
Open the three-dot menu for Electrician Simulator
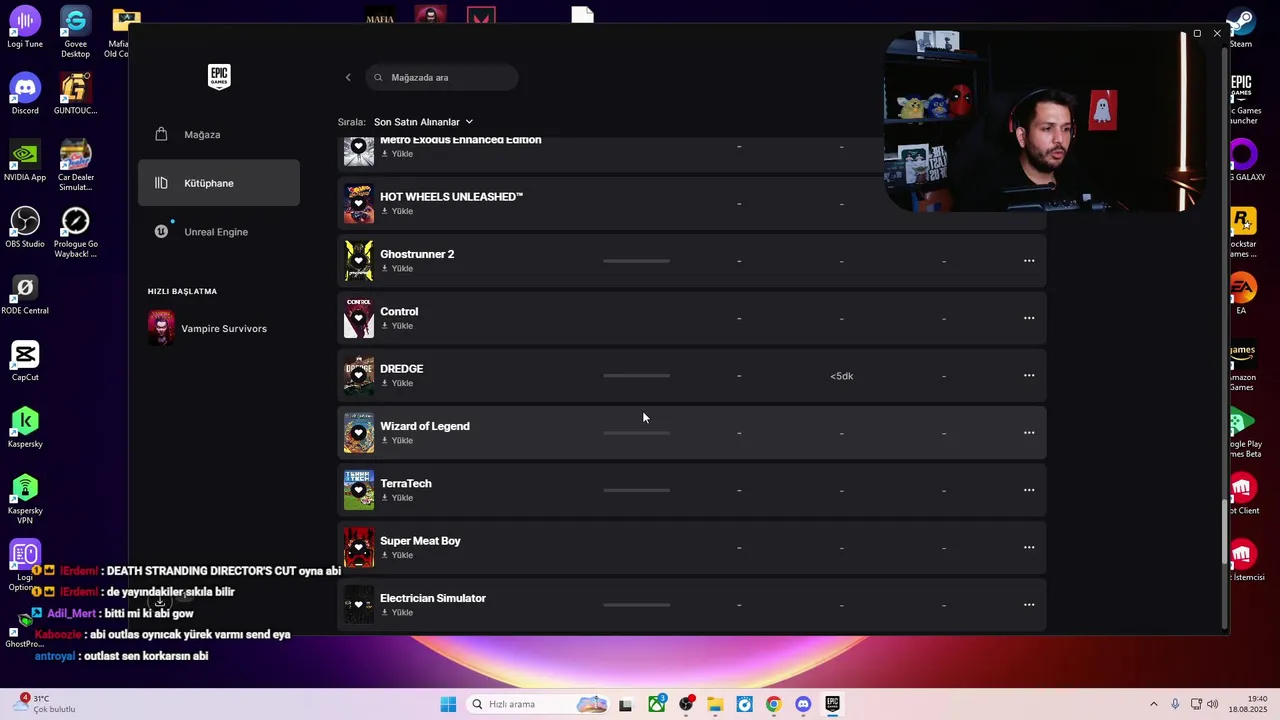pyautogui.click(x=1029, y=605)
